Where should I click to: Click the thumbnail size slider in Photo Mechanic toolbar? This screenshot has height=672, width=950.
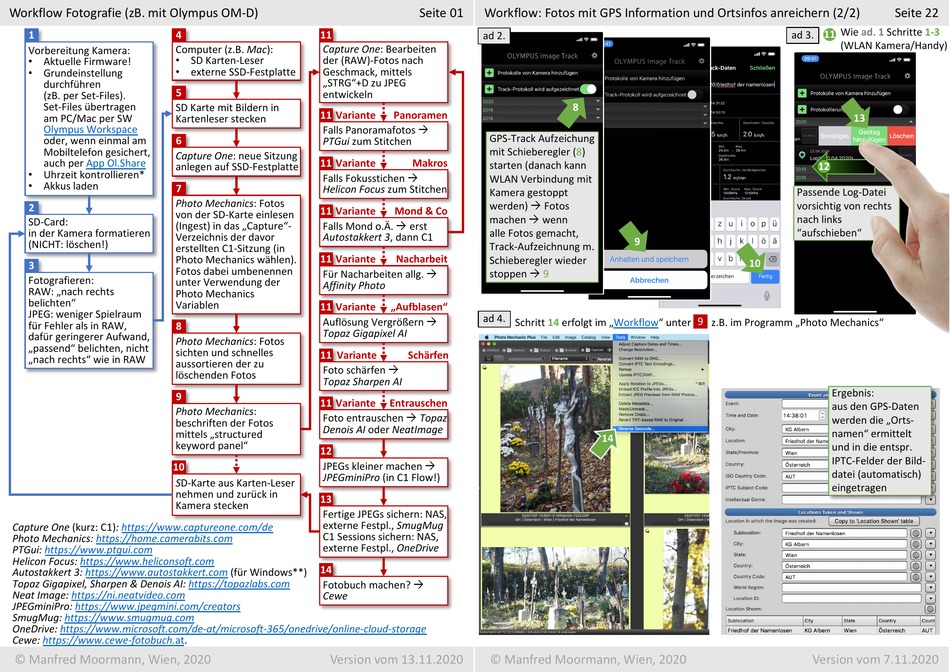point(525,359)
